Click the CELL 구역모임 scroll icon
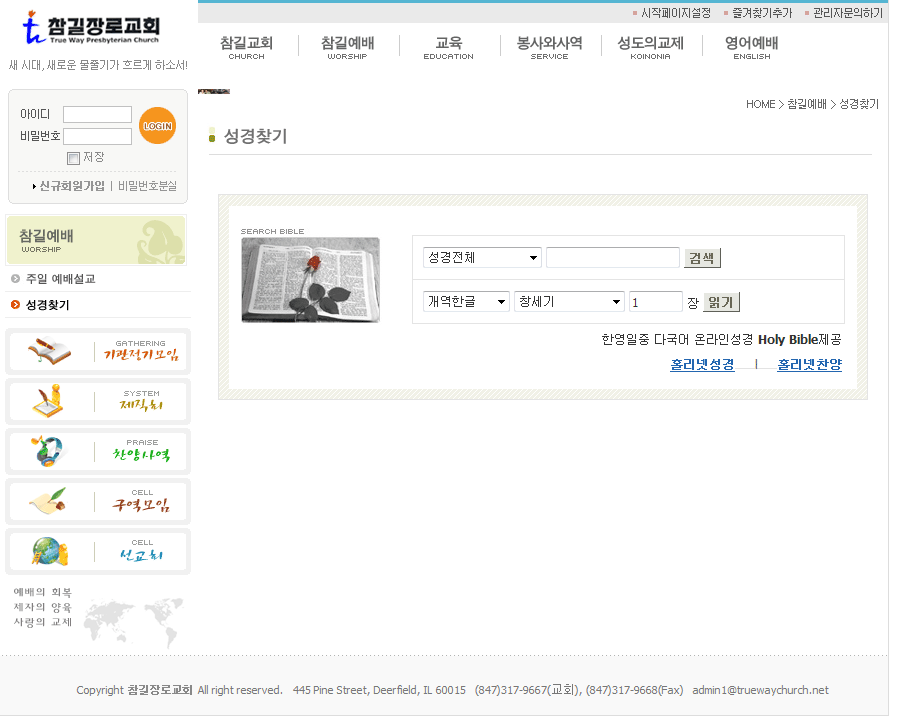The image size is (900, 718). tap(48, 501)
